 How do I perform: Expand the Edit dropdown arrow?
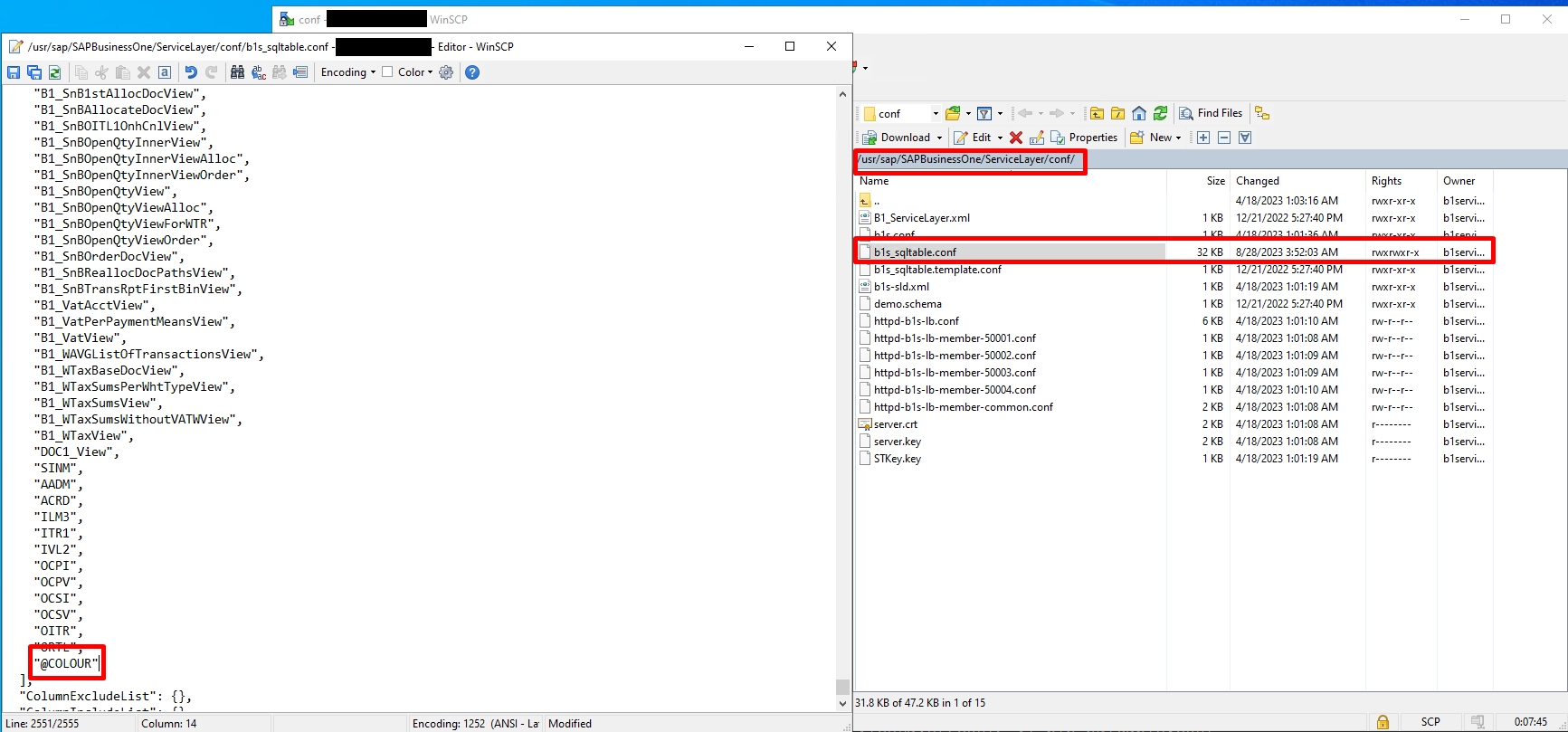[x=1000, y=138]
